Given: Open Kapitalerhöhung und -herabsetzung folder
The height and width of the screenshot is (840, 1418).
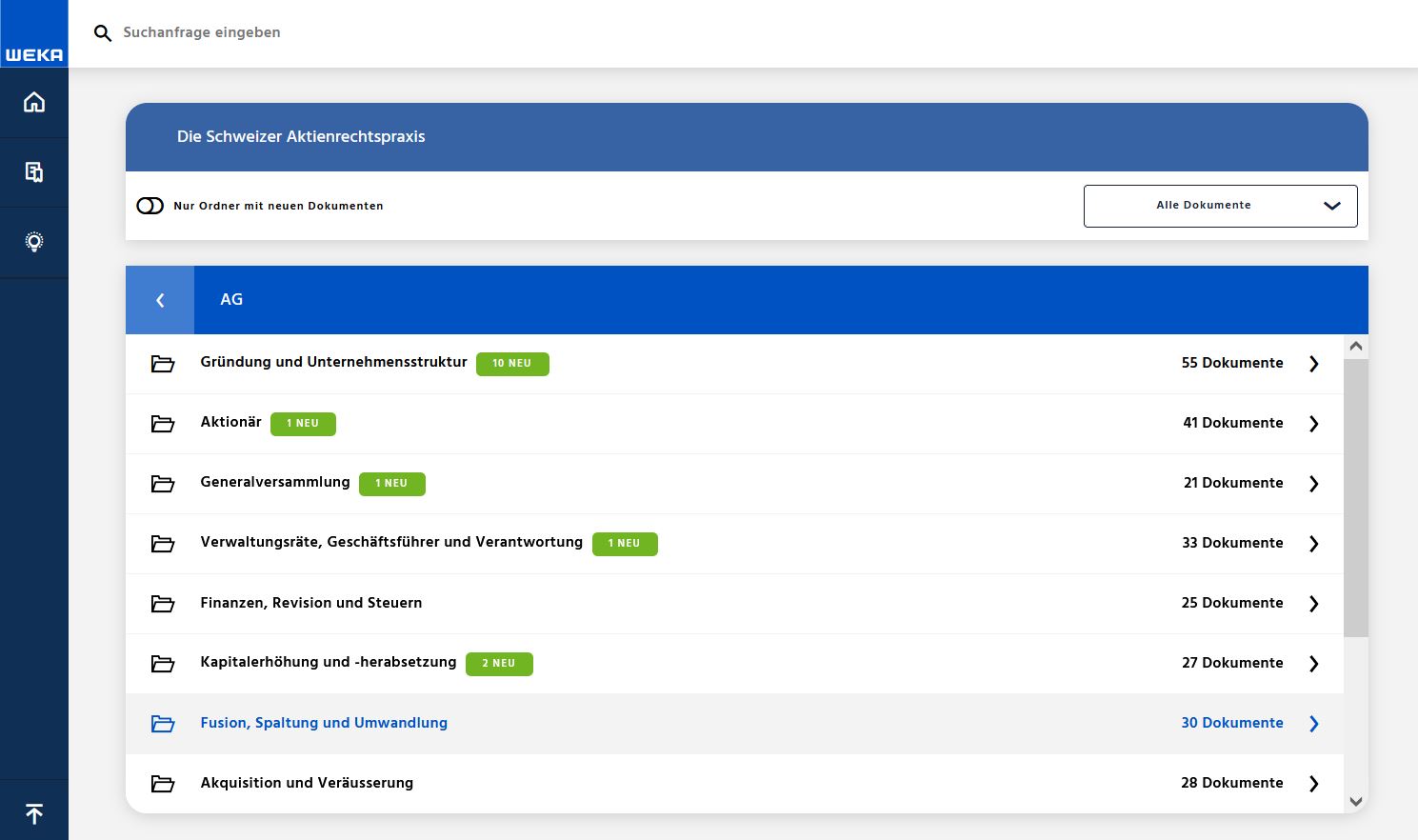Looking at the screenshot, I should (x=328, y=662).
